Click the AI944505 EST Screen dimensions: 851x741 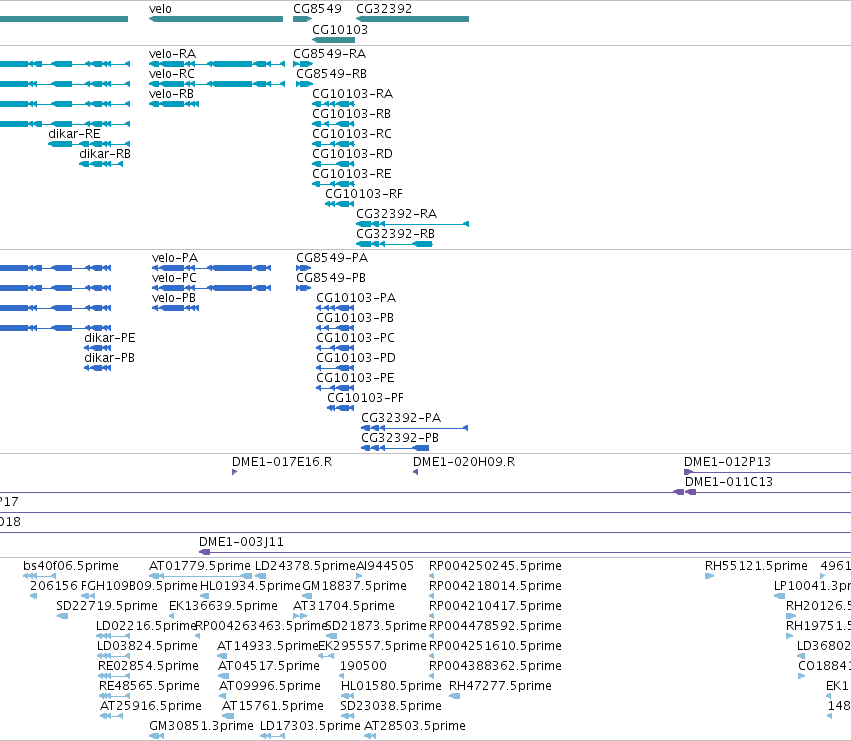[x=359, y=576]
